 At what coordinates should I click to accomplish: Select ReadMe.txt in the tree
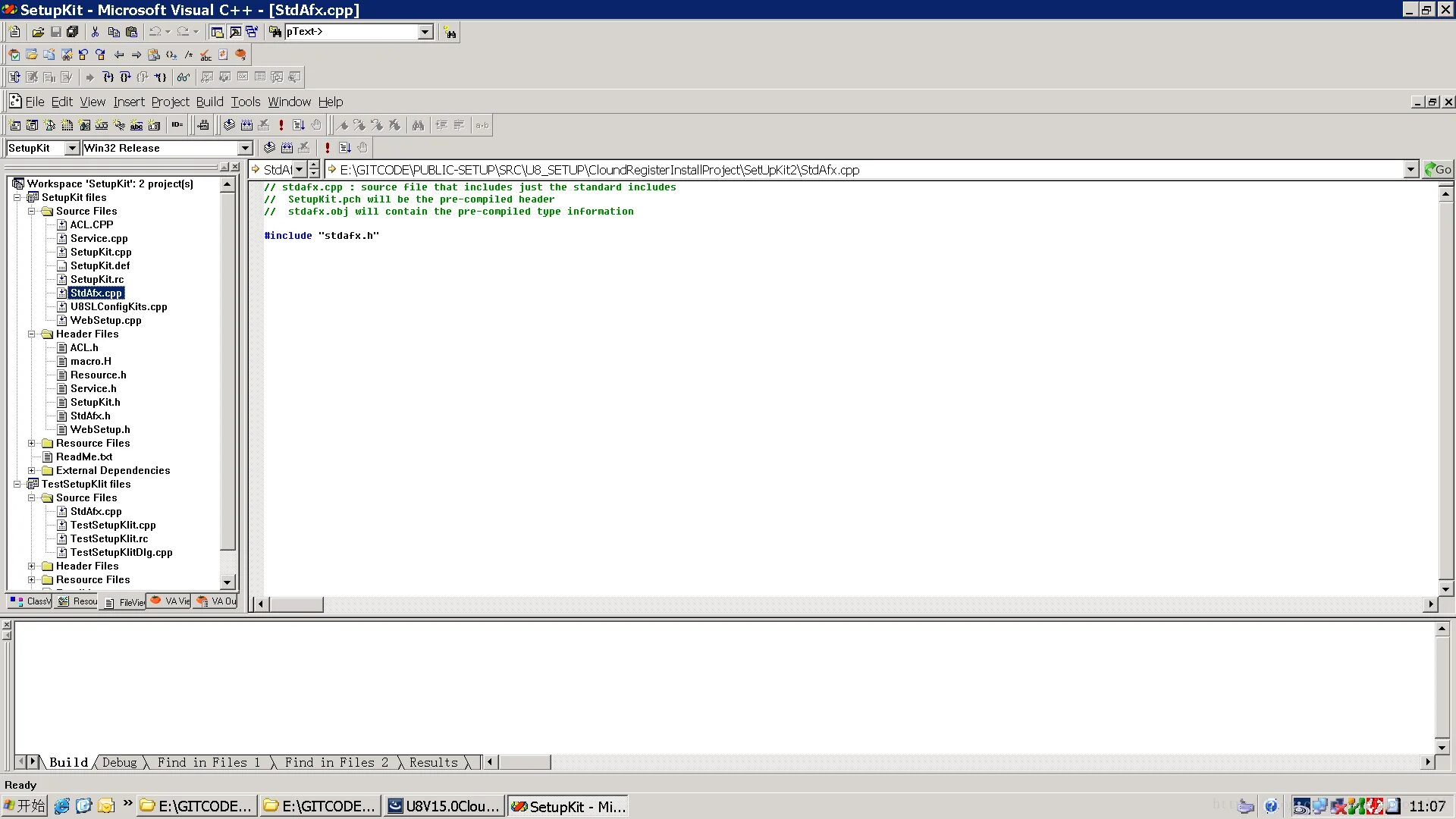[x=84, y=457]
